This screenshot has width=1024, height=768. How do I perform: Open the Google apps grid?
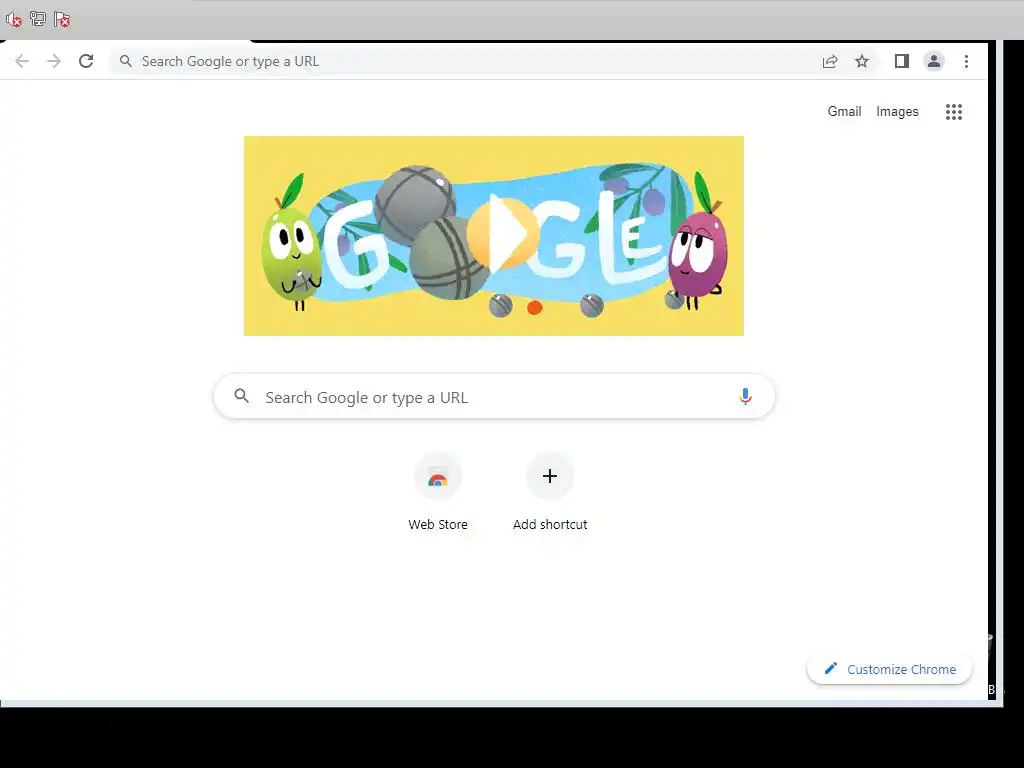954,112
